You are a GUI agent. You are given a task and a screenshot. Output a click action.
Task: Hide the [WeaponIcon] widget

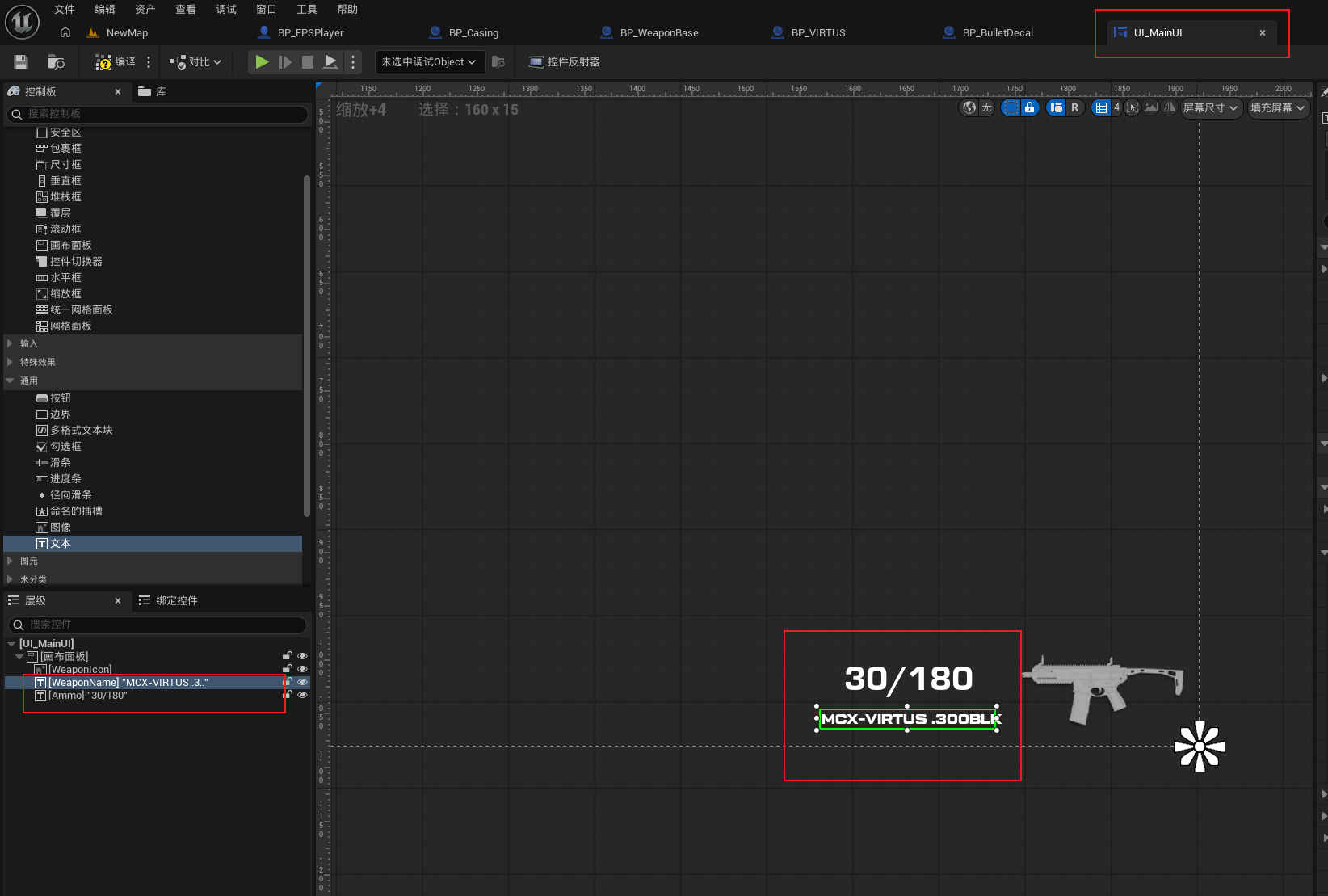point(302,669)
